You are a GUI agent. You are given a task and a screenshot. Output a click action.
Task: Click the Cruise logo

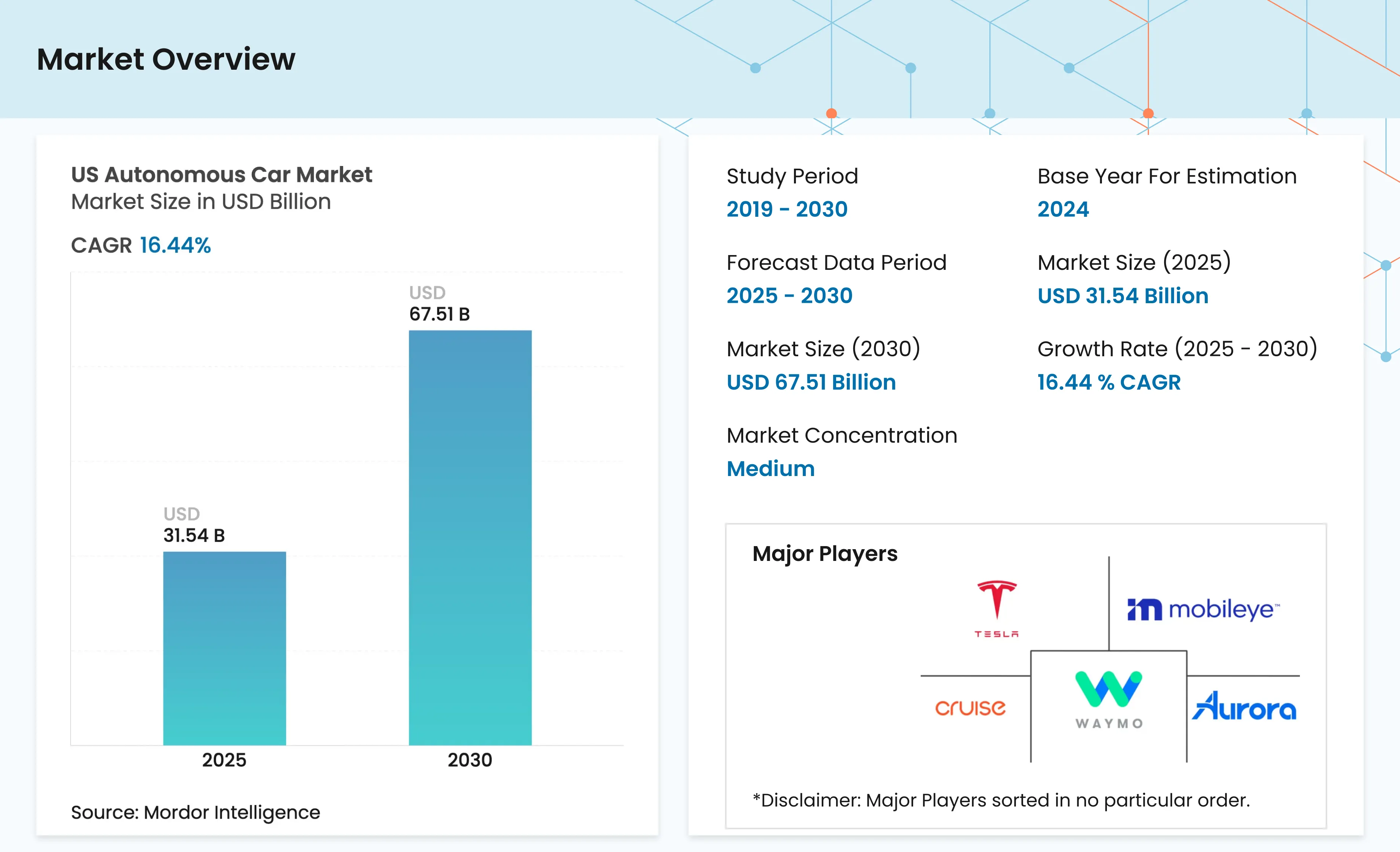(970, 708)
